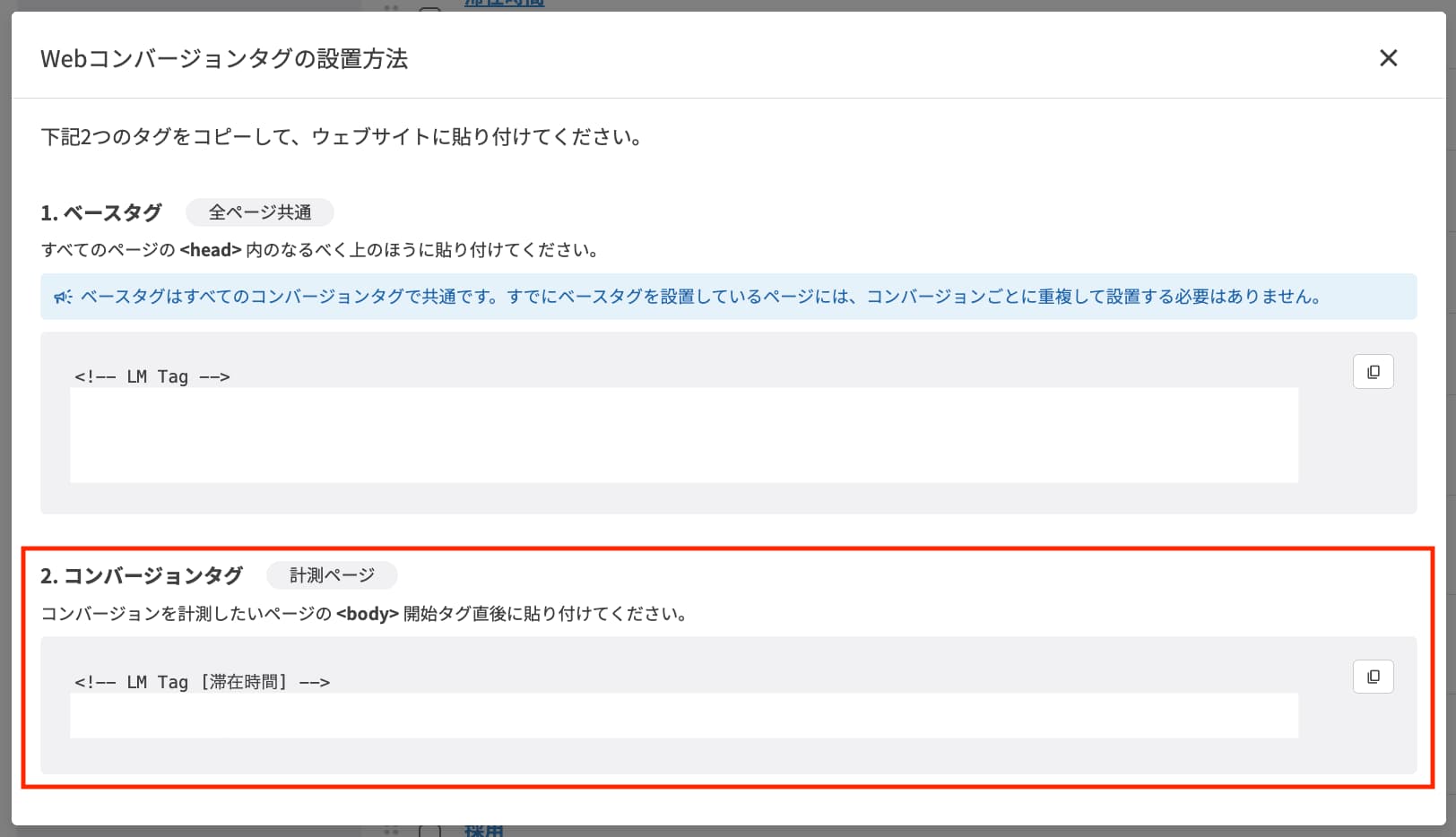The width and height of the screenshot is (1456, 837).
Task: Click inside the conversion tag code field
Action: (683, 715)
